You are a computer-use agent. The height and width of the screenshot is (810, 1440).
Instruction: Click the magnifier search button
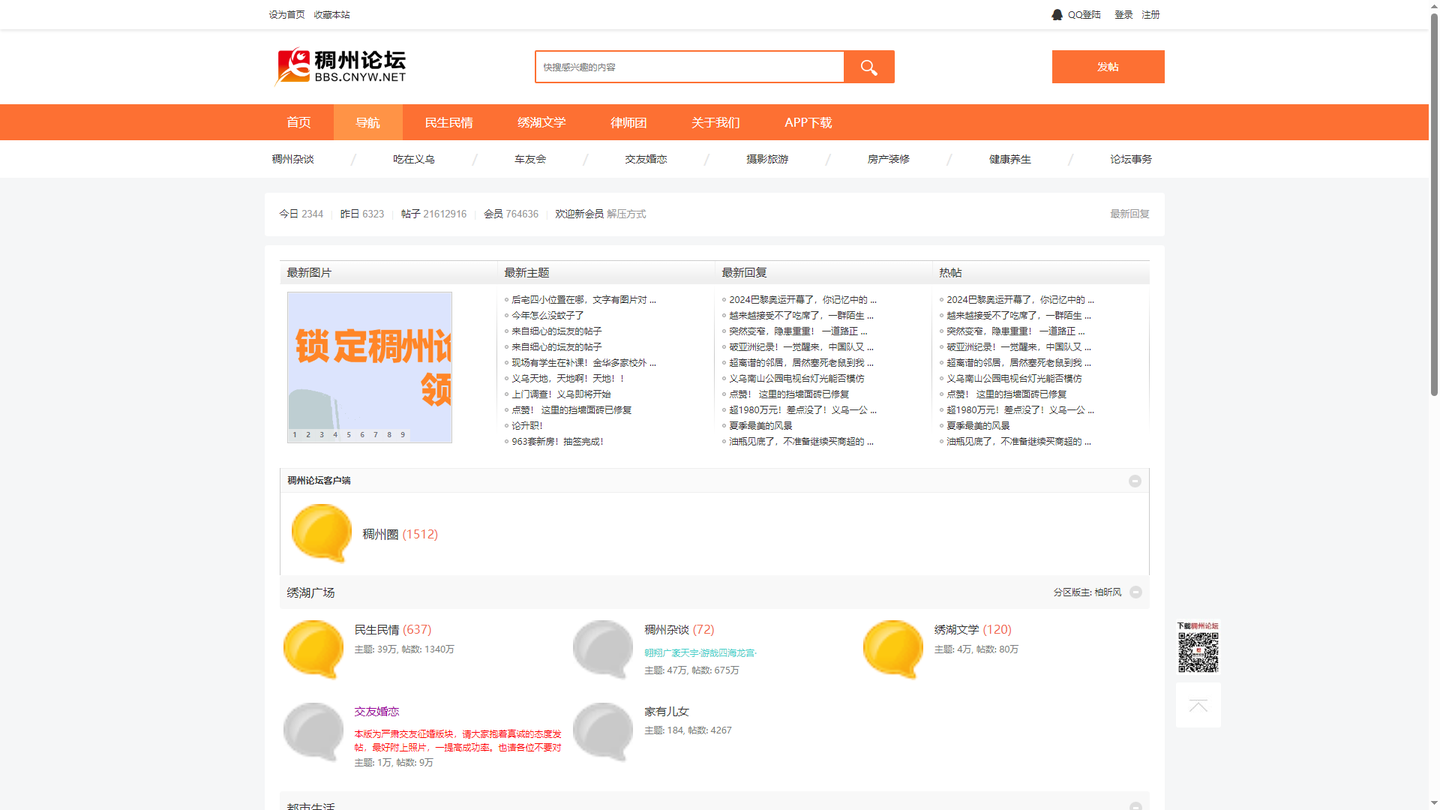click(x=869, y=67)
